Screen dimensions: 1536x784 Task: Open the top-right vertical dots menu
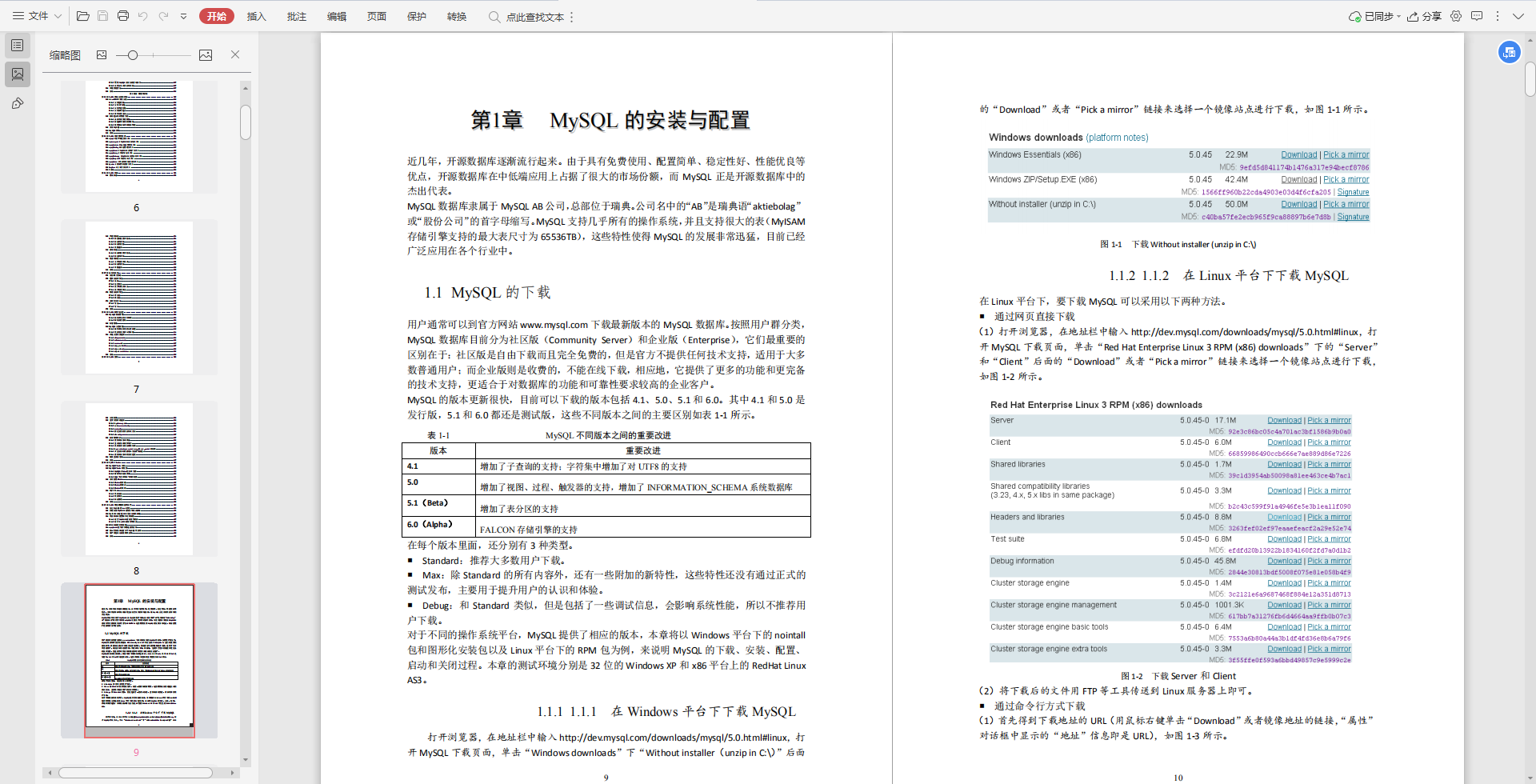pos(1498,16)
